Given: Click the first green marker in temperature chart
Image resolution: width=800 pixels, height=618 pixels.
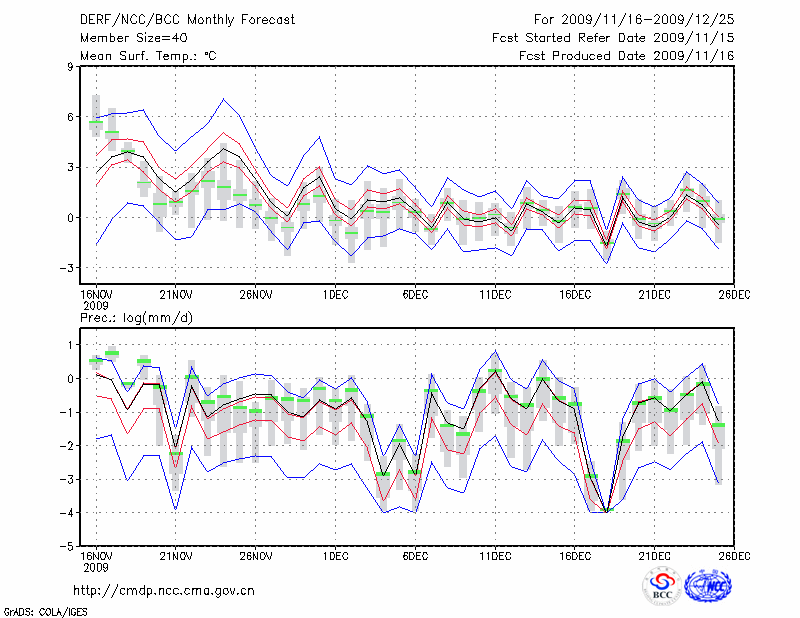Looking at the screenshot, I should 96,122.
